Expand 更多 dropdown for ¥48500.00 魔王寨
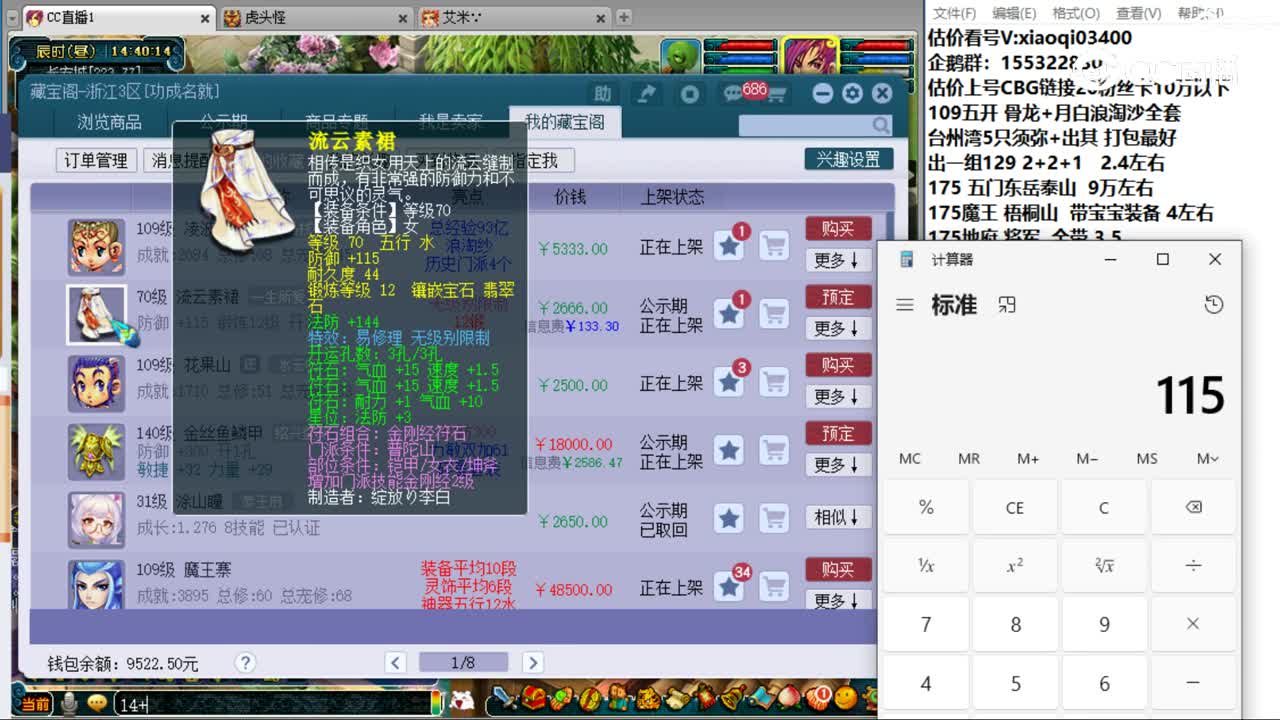The width and height of the screenshot is (1280, 720). pyautogui.click(x=838, y=600)
